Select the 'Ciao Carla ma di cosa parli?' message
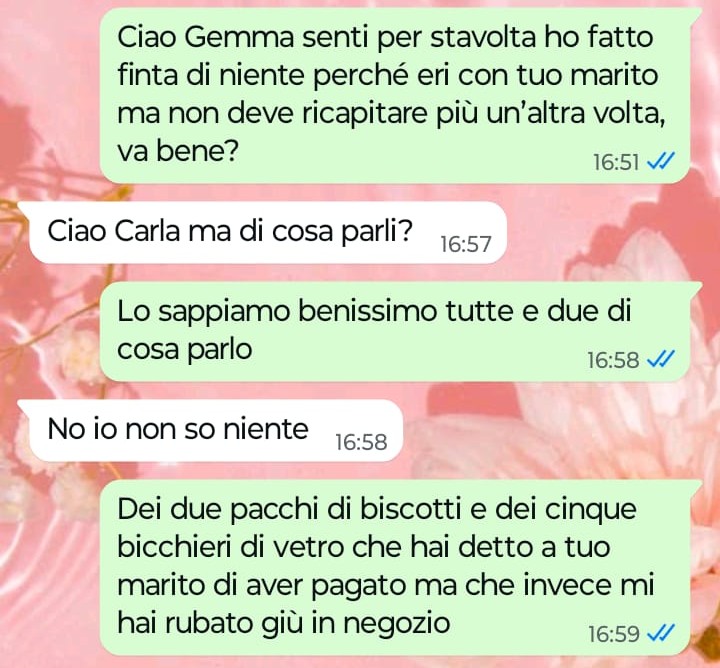720x668 pixels. click(268, 232)
